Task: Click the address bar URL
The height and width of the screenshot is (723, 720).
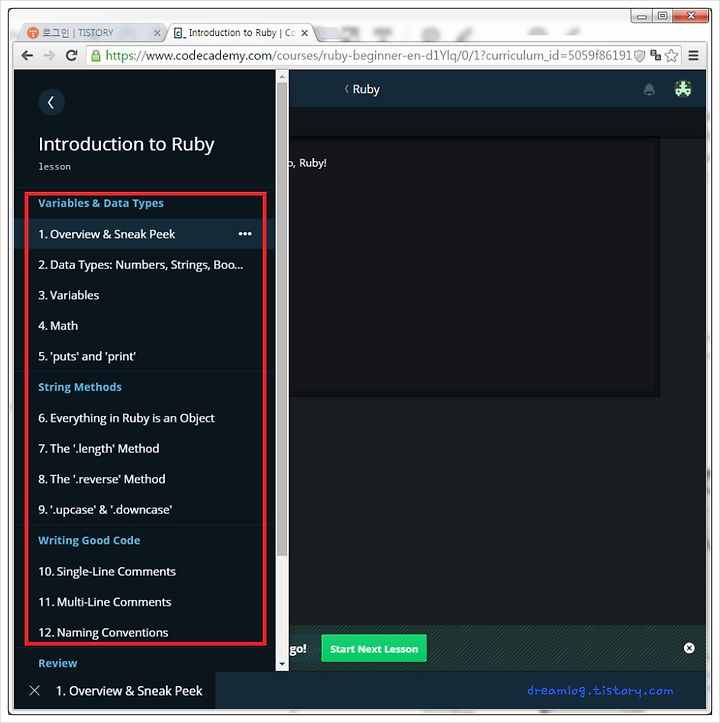Action: [368, 56]
